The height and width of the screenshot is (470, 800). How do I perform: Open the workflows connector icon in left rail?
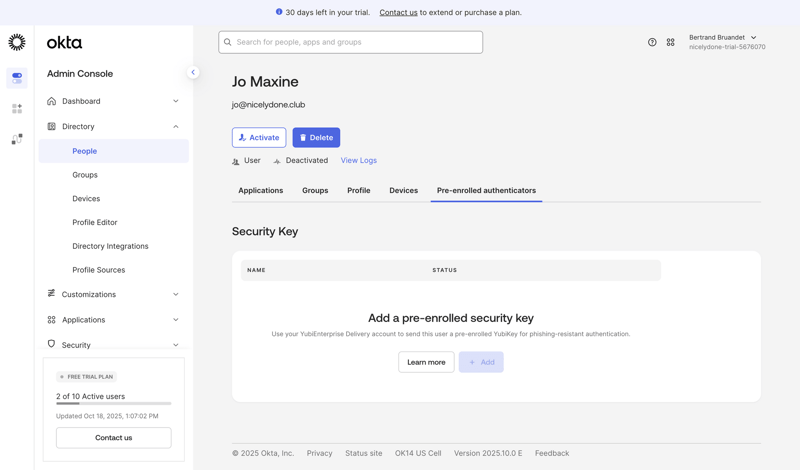pos(17,139)
